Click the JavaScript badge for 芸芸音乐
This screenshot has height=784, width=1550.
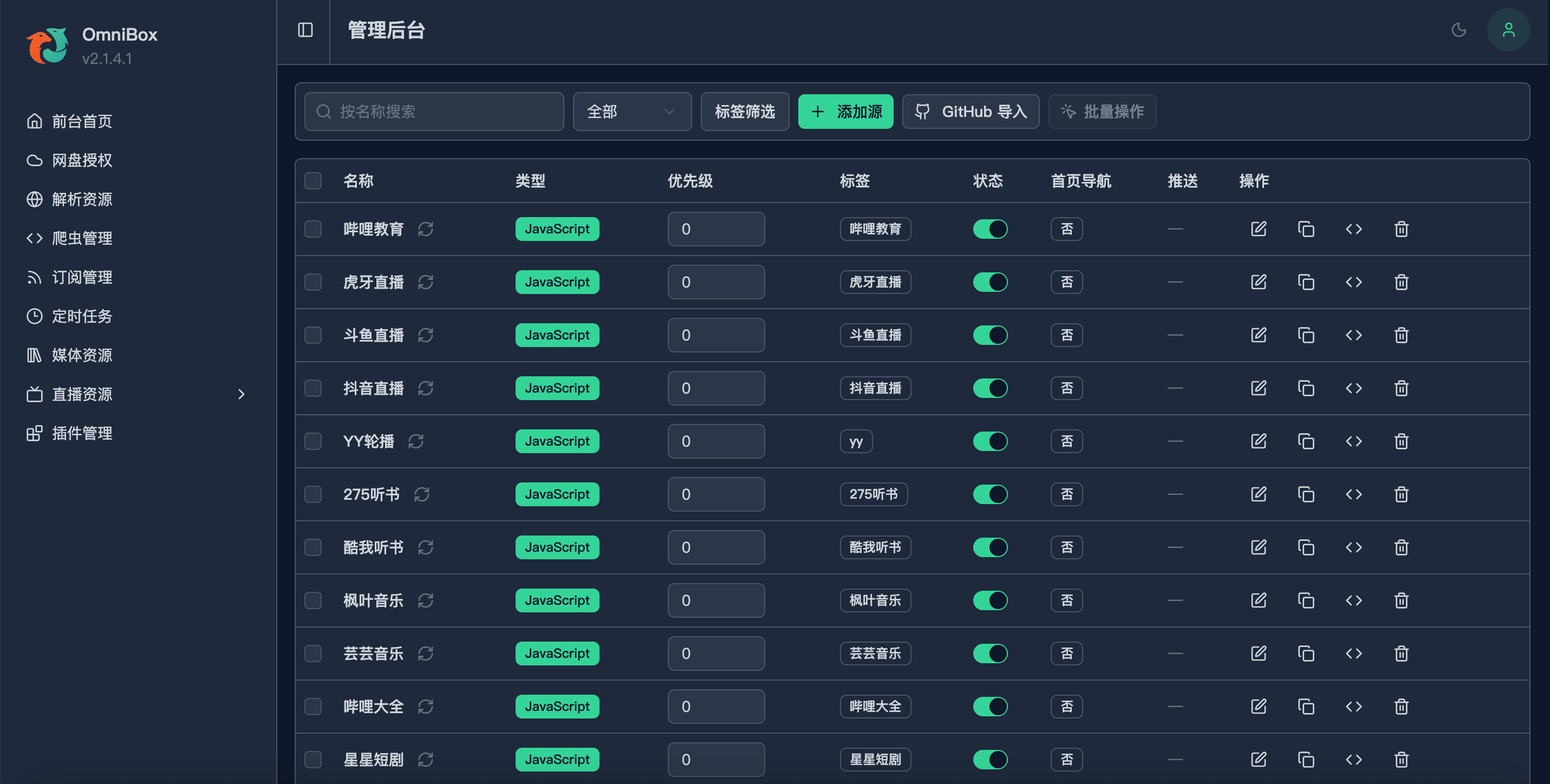pyautogui.click(x=557, y=654)
